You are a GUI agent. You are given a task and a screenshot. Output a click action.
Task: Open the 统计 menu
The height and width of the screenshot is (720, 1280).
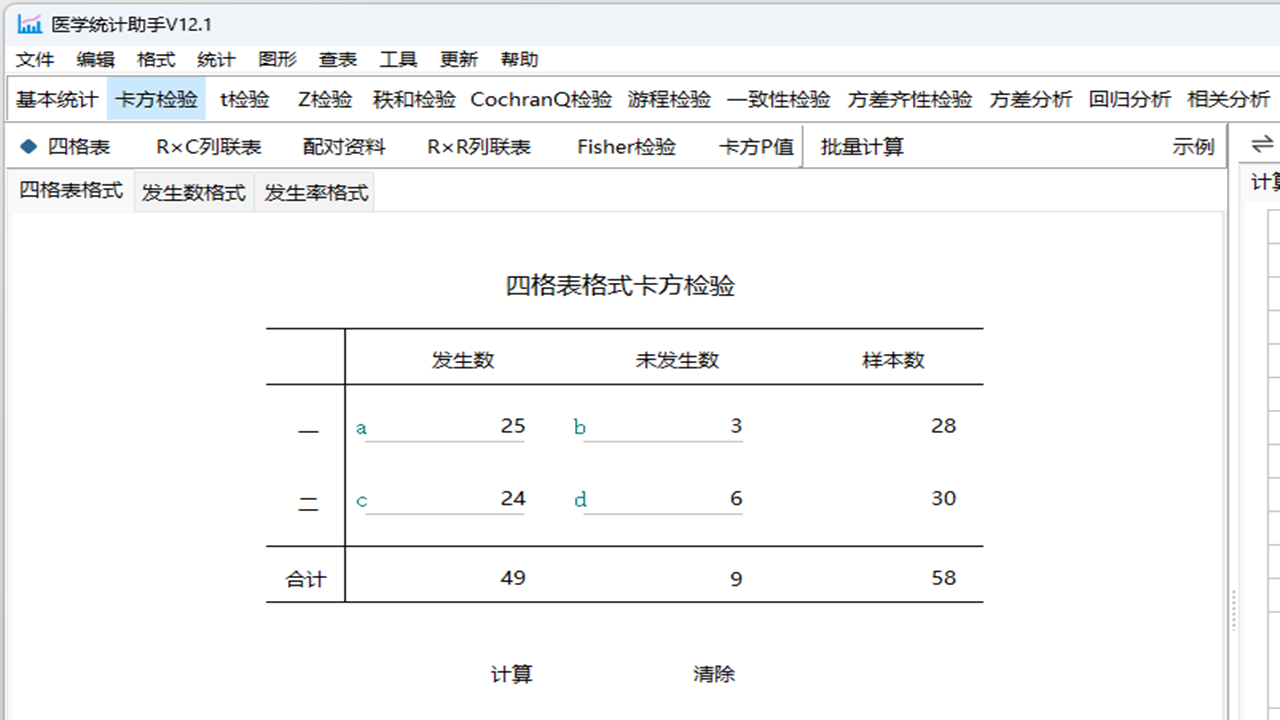pyautogui.click(x=215, y=59)
